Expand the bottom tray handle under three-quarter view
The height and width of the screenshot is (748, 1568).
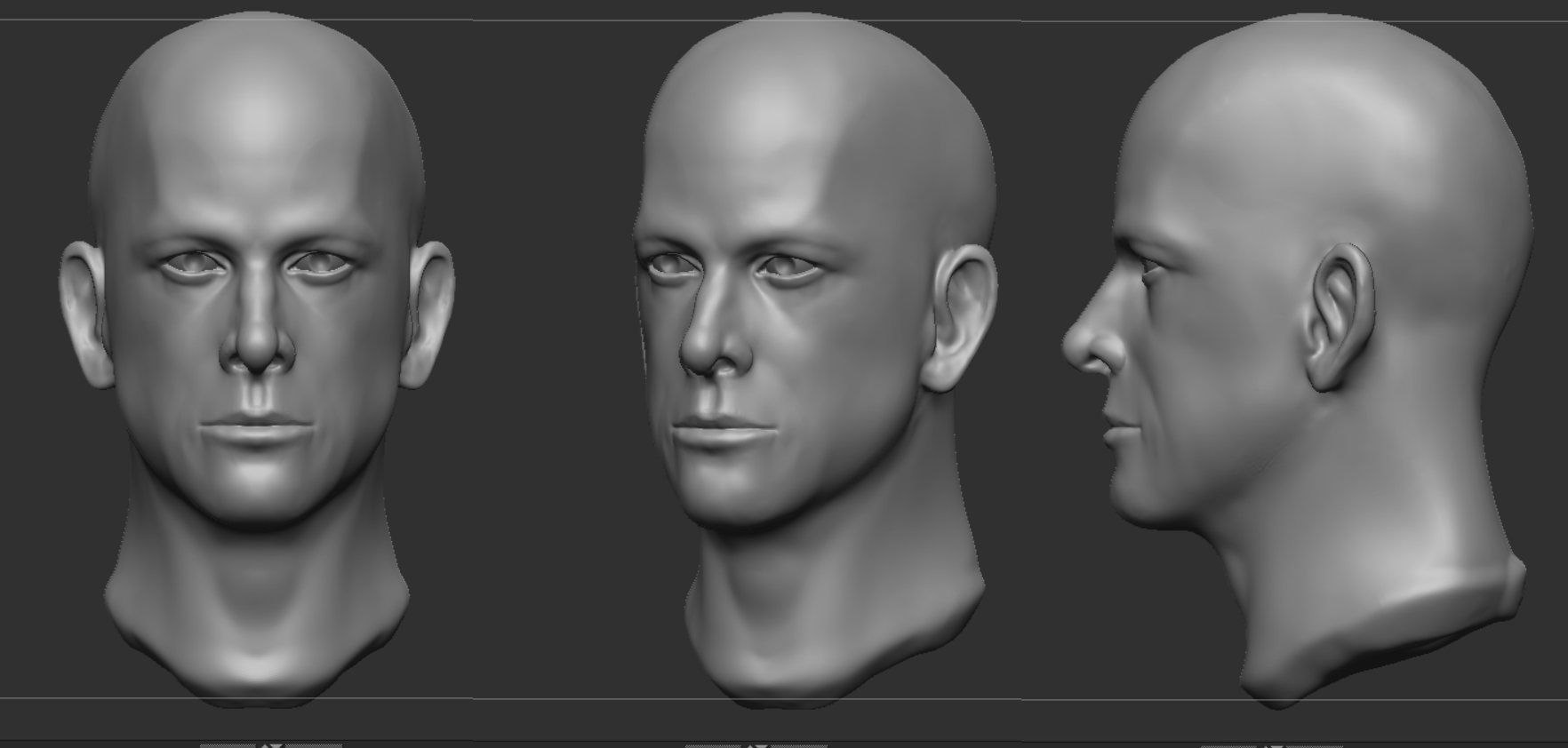coord(756,744)
